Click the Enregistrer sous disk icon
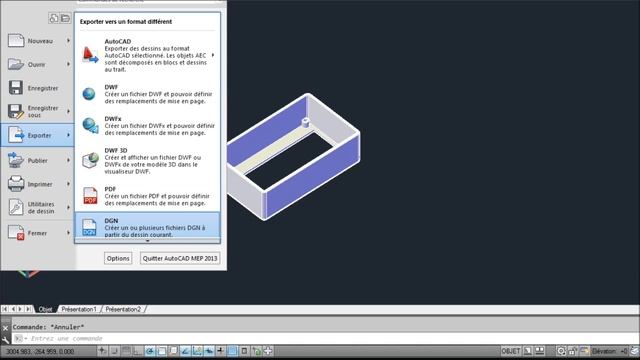 pos(16,111)
